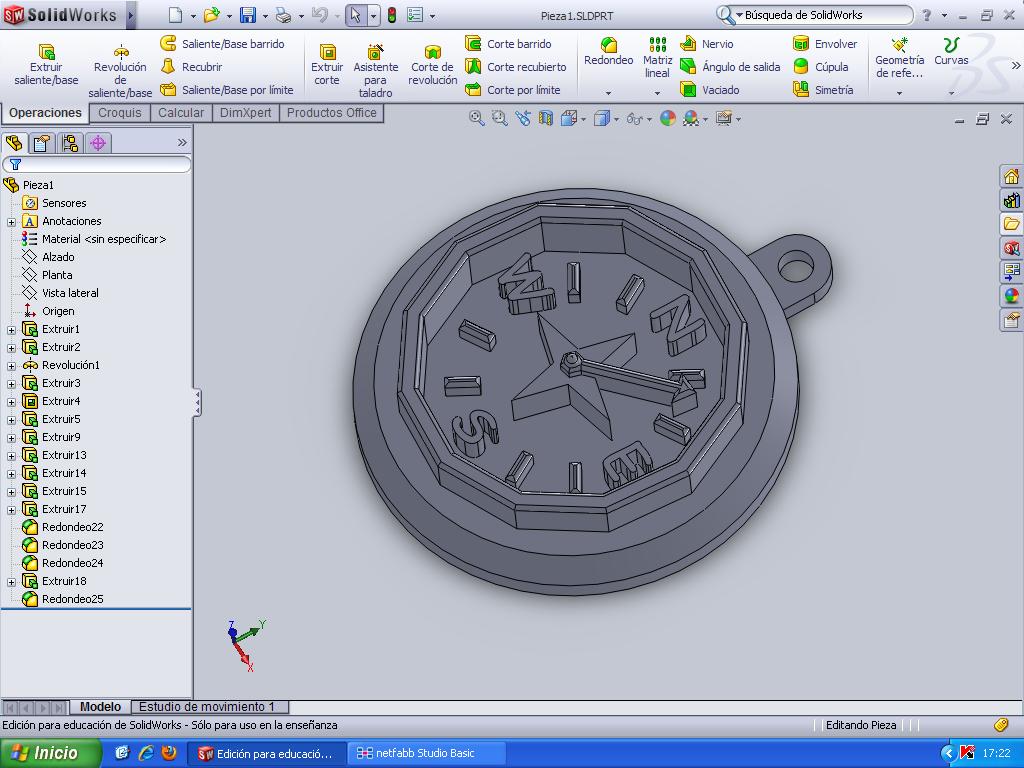Click the Extruir corte icon
Image resolution: width=1024 pixels, height=768 pixels.
click(x=327, y=64)
